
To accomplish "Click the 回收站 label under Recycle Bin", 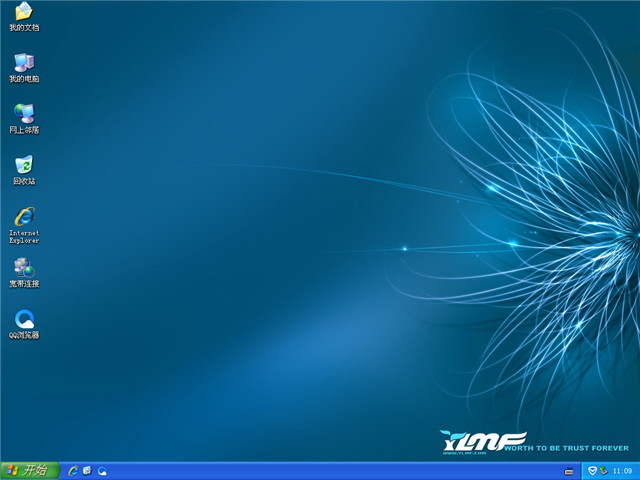I will pos(24,181).
